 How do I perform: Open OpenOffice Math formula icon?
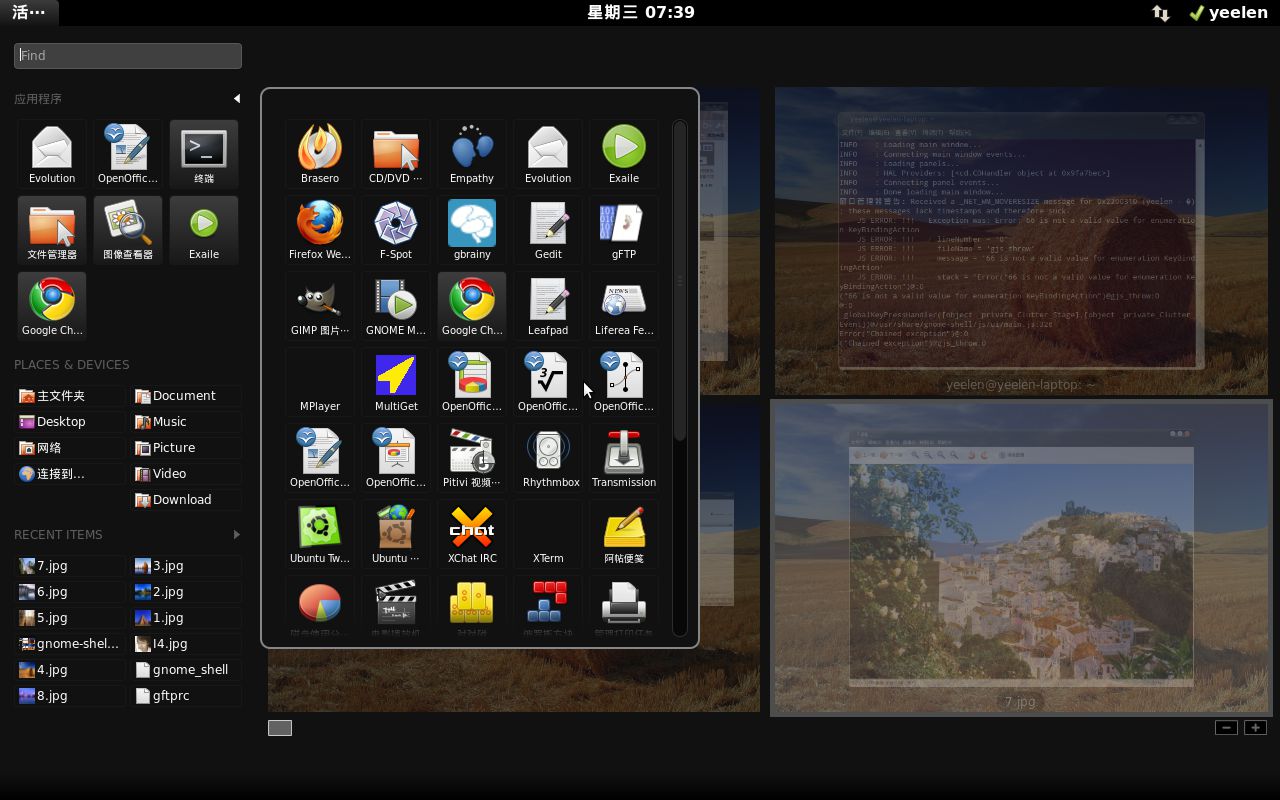pos(548,382)
